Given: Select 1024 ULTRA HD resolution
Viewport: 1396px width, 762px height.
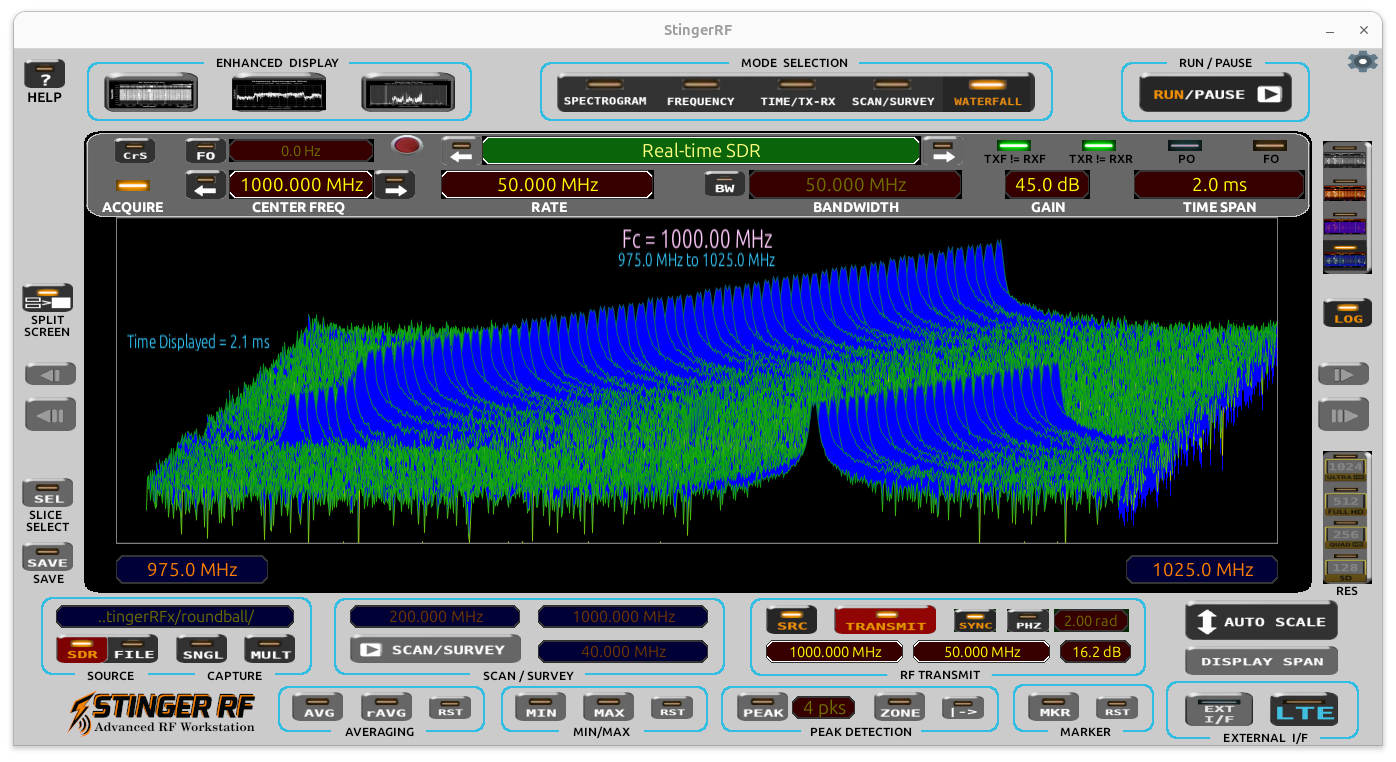Looking at the screenshot, I should point(1345,470).
